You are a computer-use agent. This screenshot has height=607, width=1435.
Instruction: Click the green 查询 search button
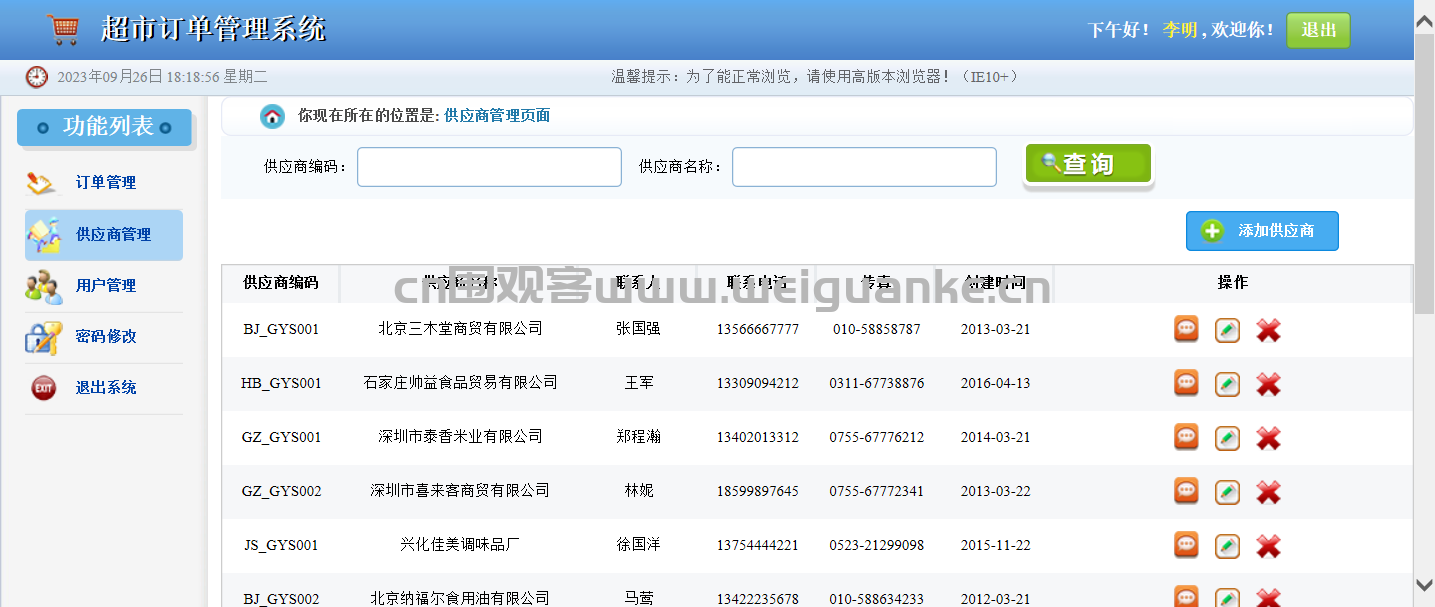pos(1088,164)
